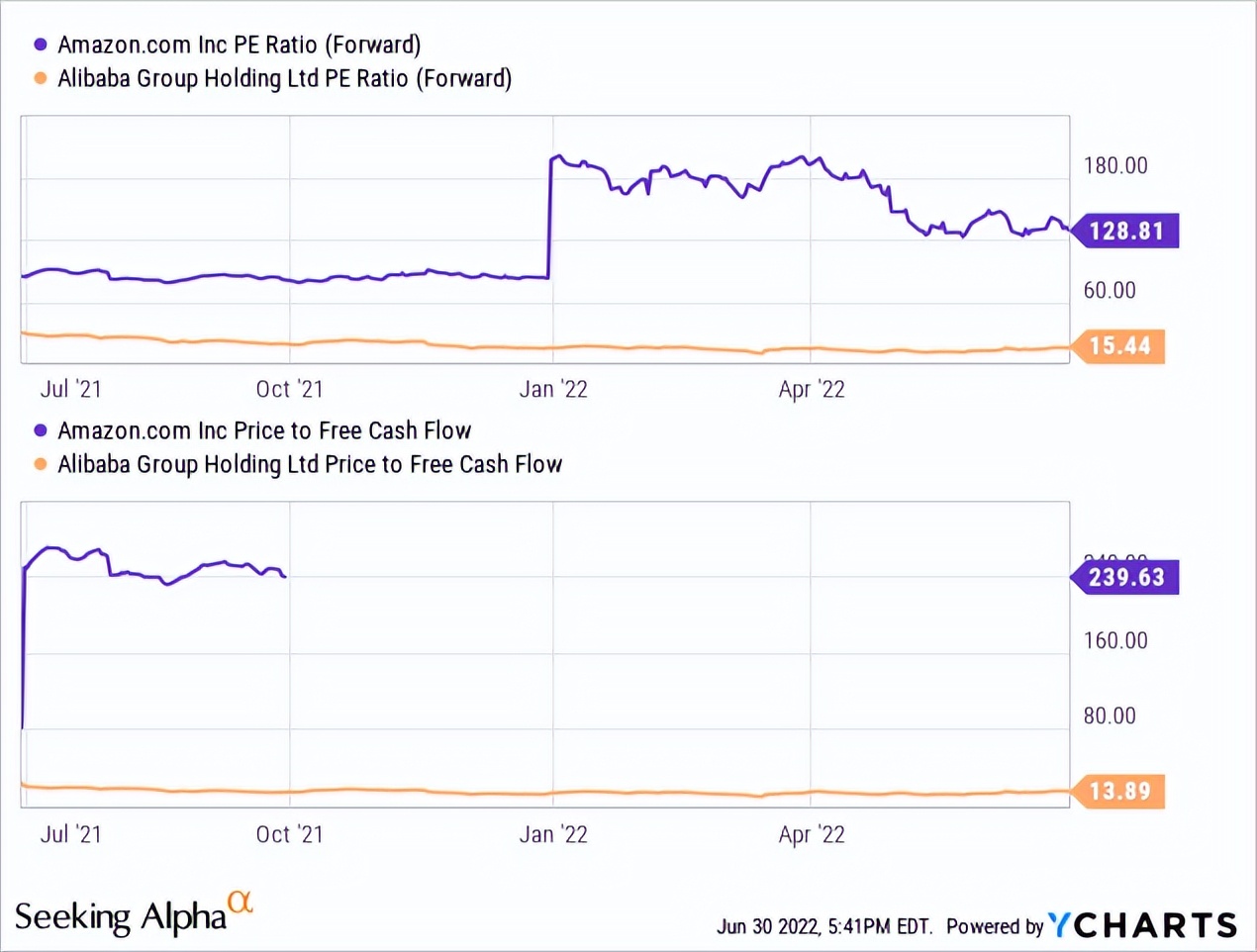Click the 13.89 Alibaba cash flow value flag
This screenshot has height=952, width=1257.
coord(1119,791)
